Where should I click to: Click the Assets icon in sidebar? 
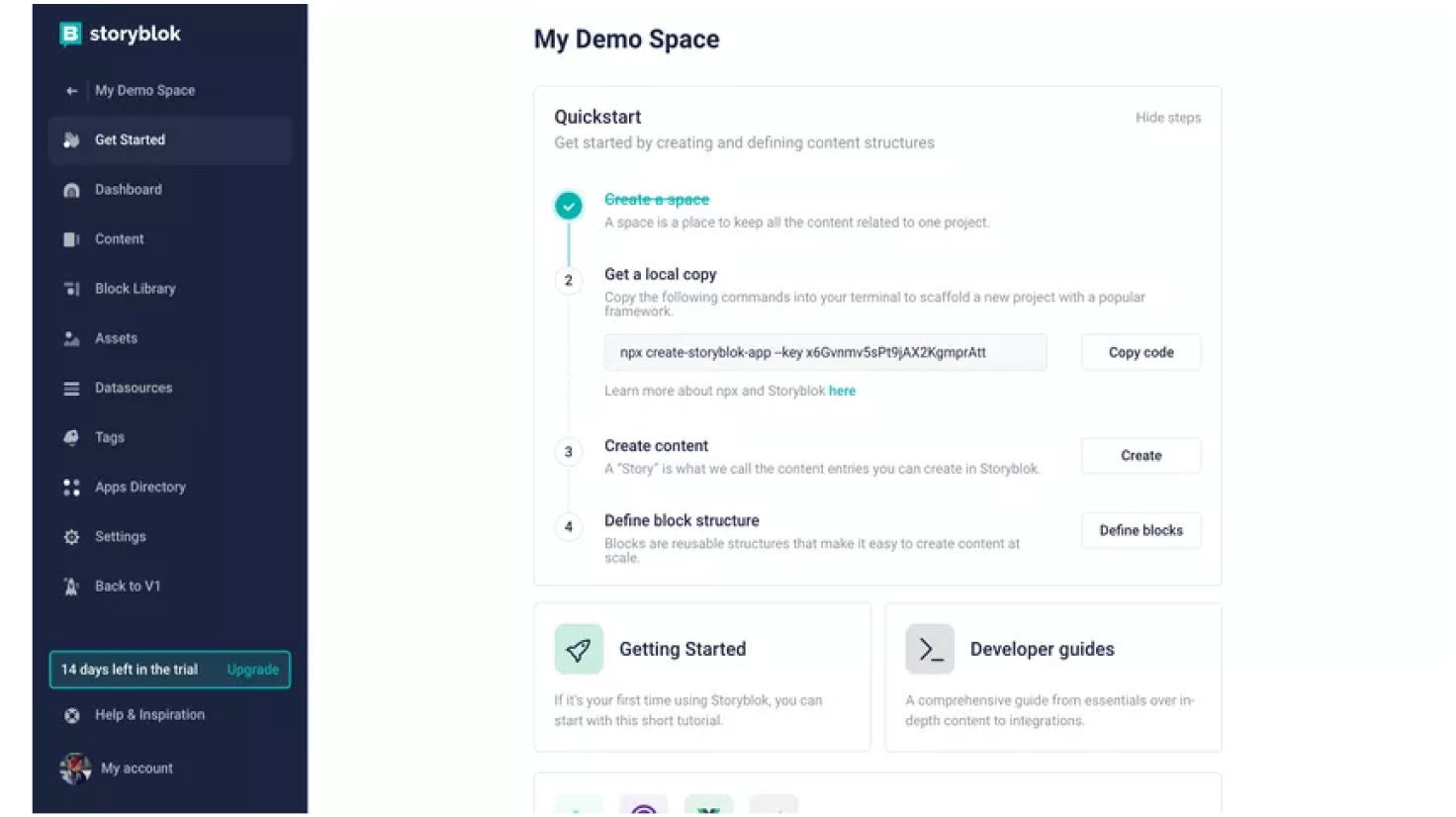[x=71, y=338]
